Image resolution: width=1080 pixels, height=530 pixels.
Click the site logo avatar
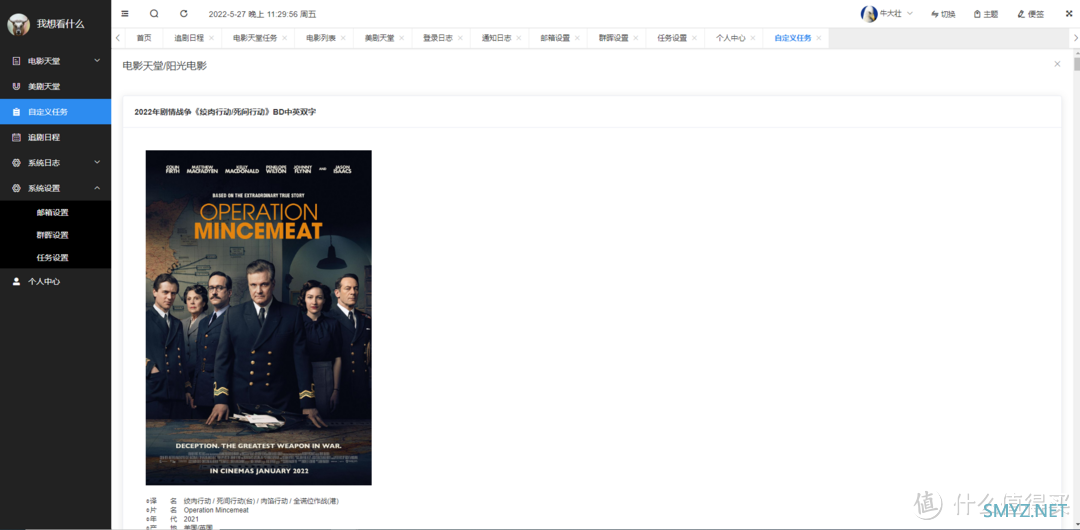tap(18, 24)
